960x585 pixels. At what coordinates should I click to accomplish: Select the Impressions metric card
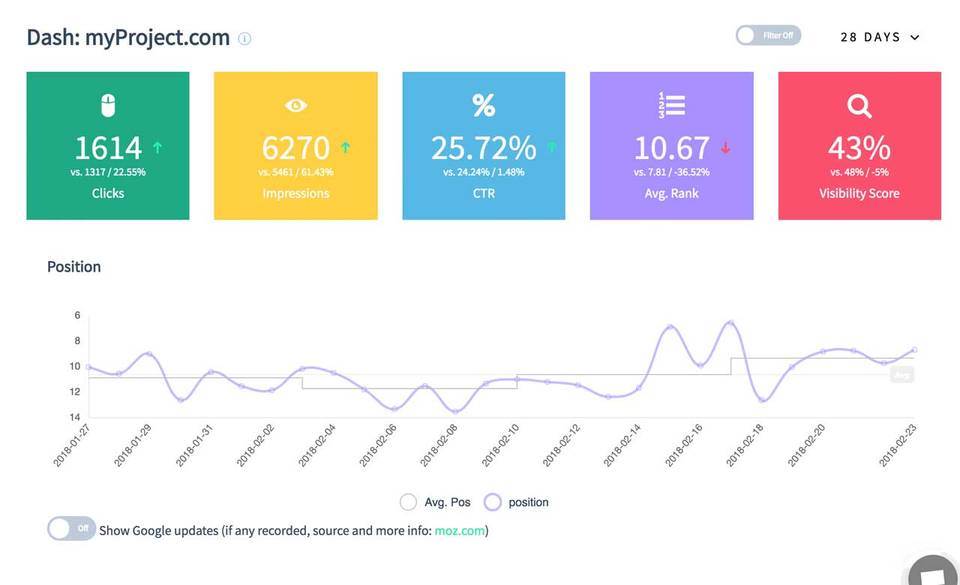pyautogui.click(x=296, y=146)
